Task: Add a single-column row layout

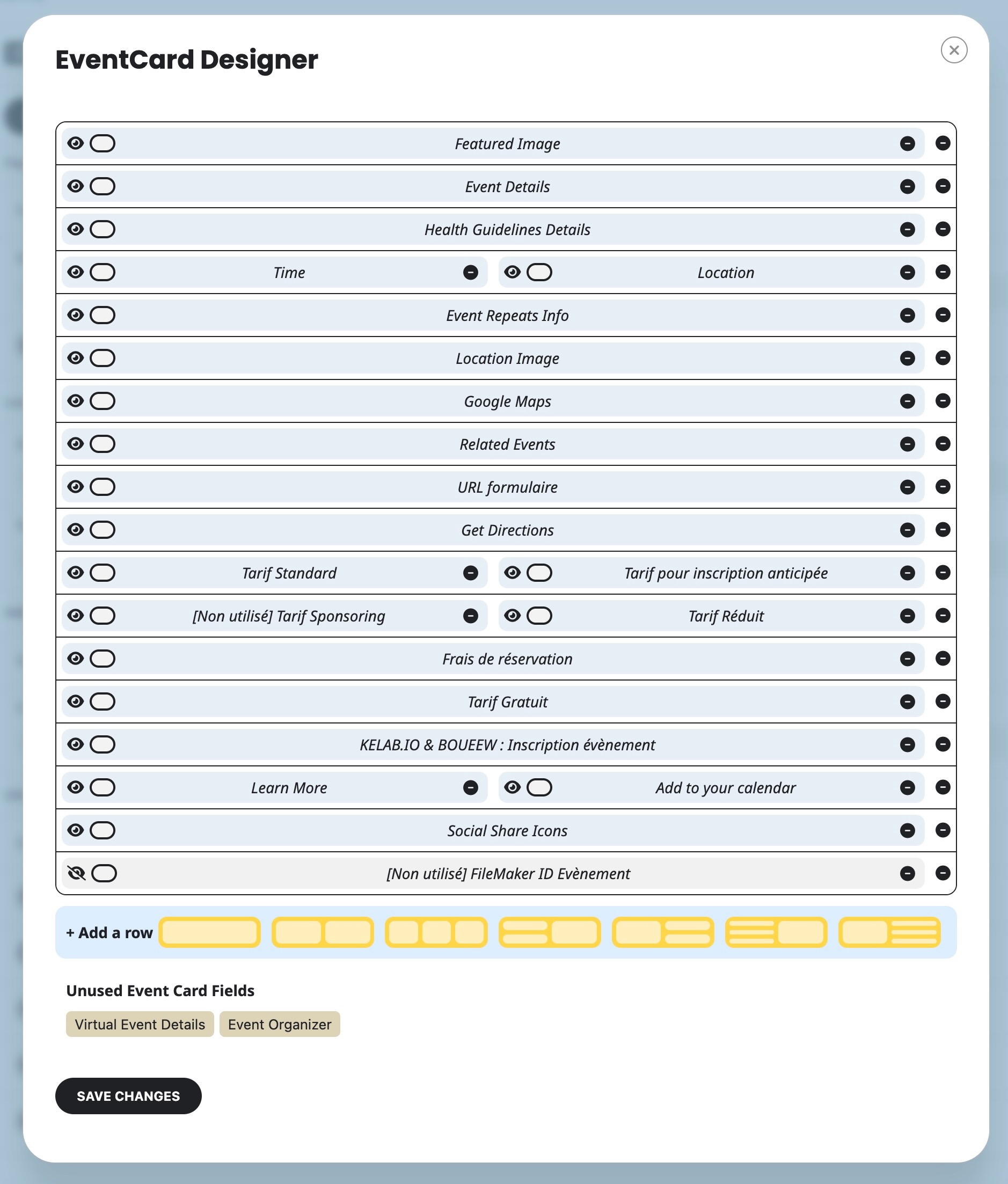Action: [209, 933]
